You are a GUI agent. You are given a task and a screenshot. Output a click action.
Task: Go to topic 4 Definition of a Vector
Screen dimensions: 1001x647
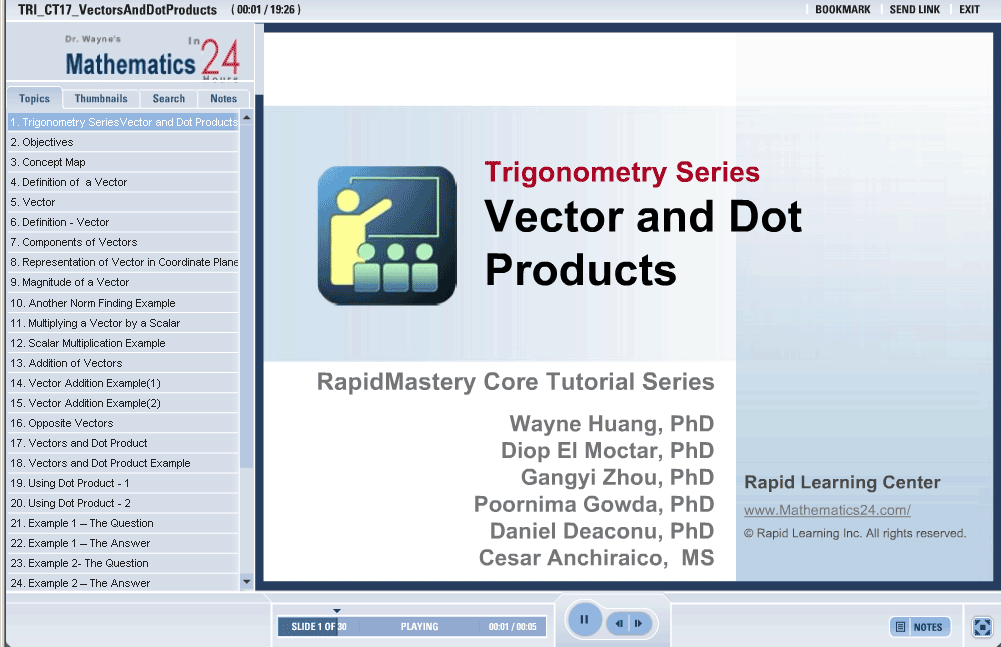tap(123, 182)
